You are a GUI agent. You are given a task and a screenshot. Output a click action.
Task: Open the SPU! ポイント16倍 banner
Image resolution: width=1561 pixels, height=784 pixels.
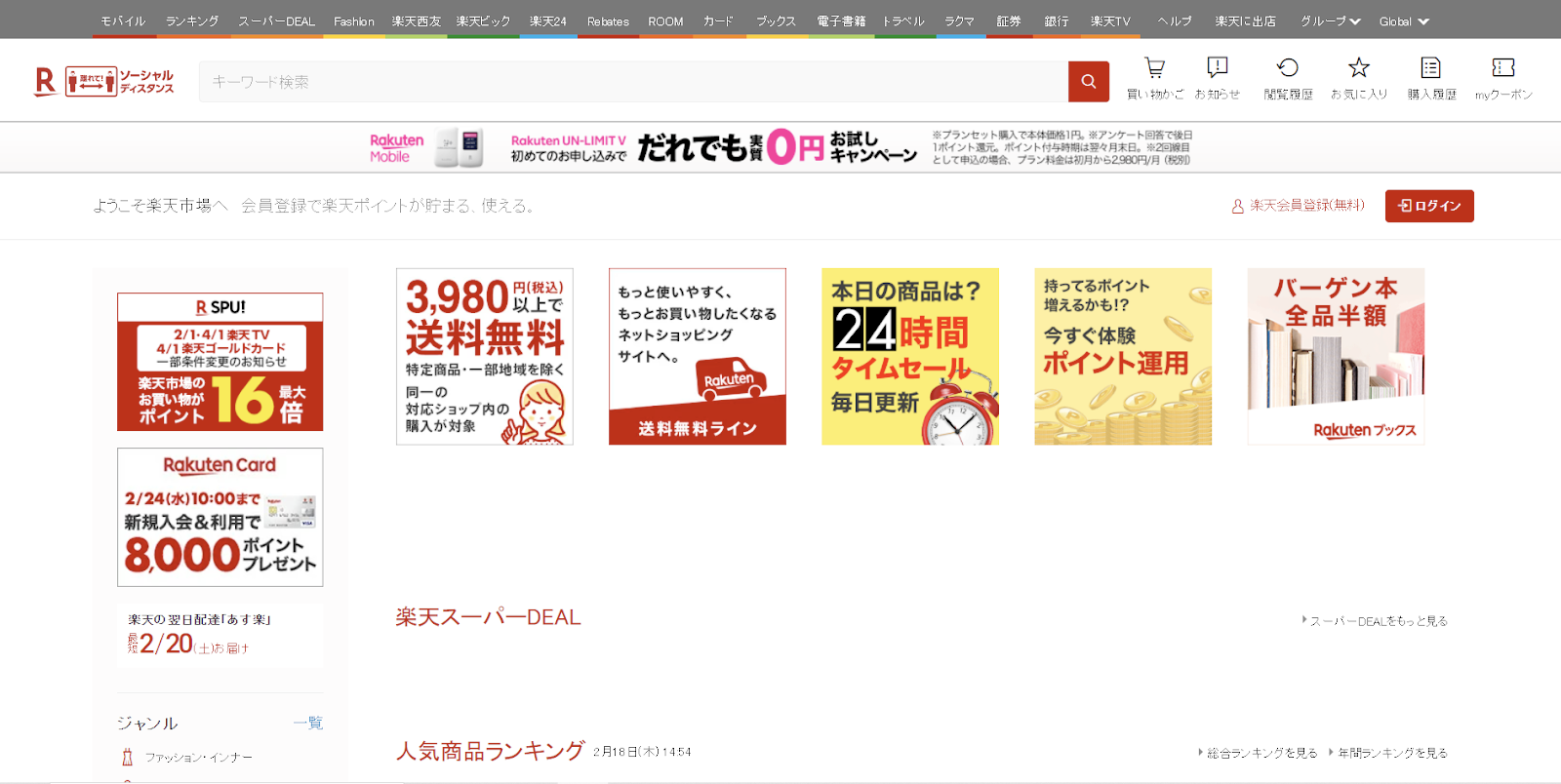coord(220,362)
